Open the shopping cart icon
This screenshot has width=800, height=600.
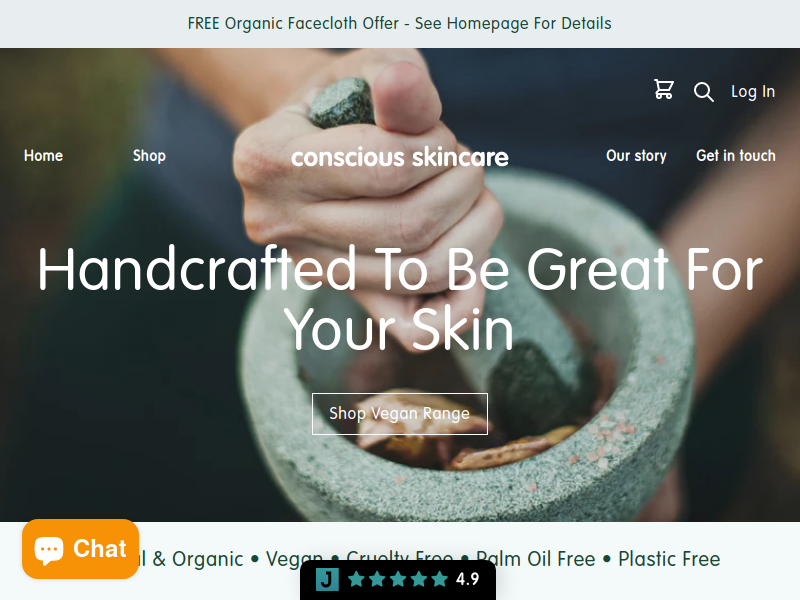[664, 89]
